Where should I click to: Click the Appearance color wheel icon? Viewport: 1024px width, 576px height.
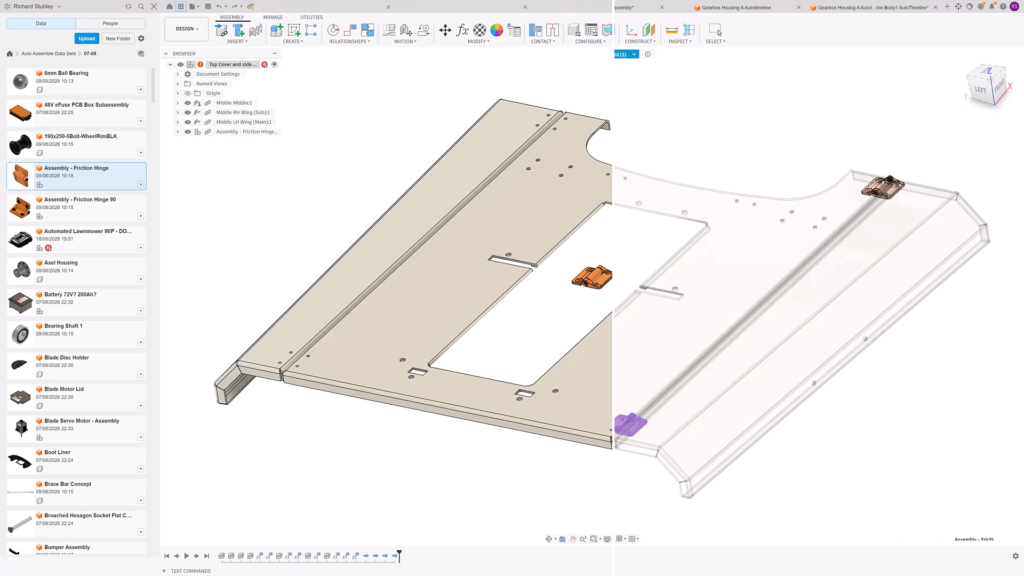(497, 30)
